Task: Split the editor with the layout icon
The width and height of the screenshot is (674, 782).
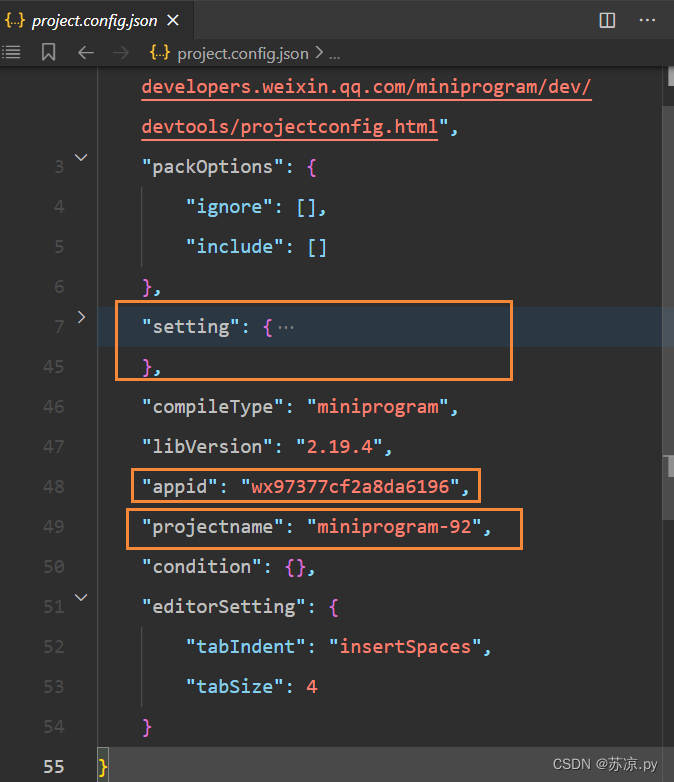Action: click(x=607, y=20)
